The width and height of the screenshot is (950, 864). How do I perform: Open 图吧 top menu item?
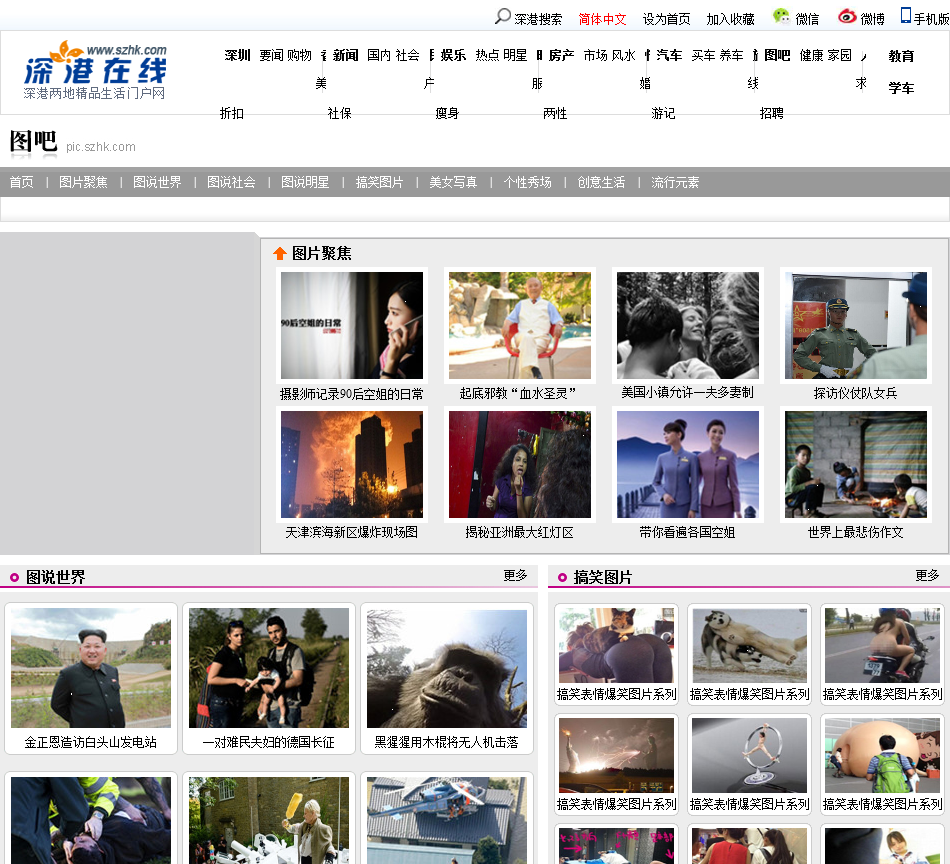pos(777,56)
